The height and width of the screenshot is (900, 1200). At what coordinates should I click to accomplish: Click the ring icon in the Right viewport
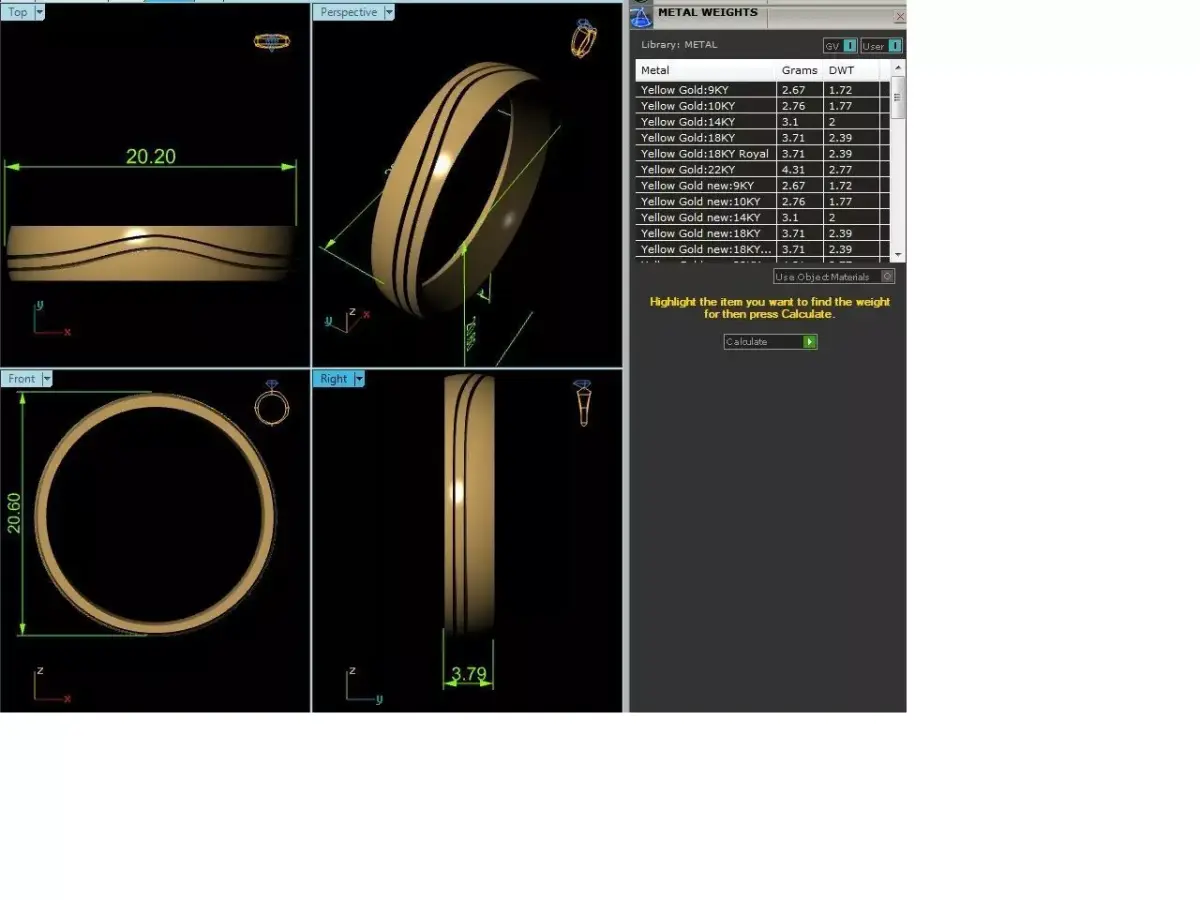[586, 403]
